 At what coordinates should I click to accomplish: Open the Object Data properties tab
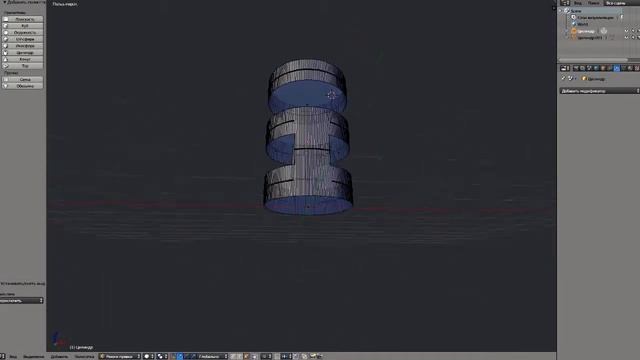623,68
